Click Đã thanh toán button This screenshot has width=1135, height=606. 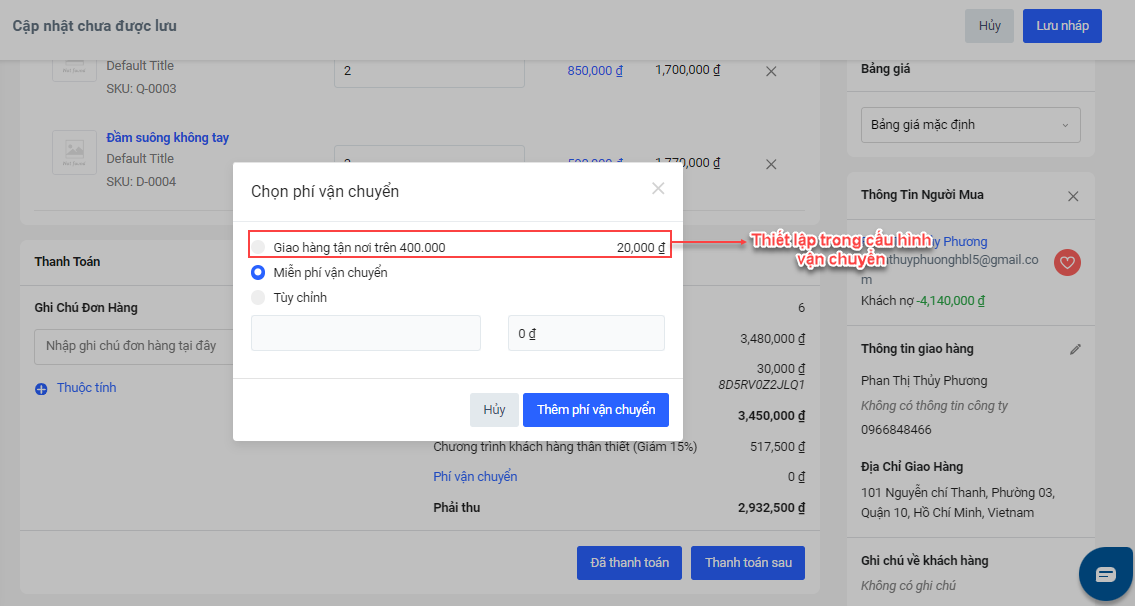click(x=629, y=563)
